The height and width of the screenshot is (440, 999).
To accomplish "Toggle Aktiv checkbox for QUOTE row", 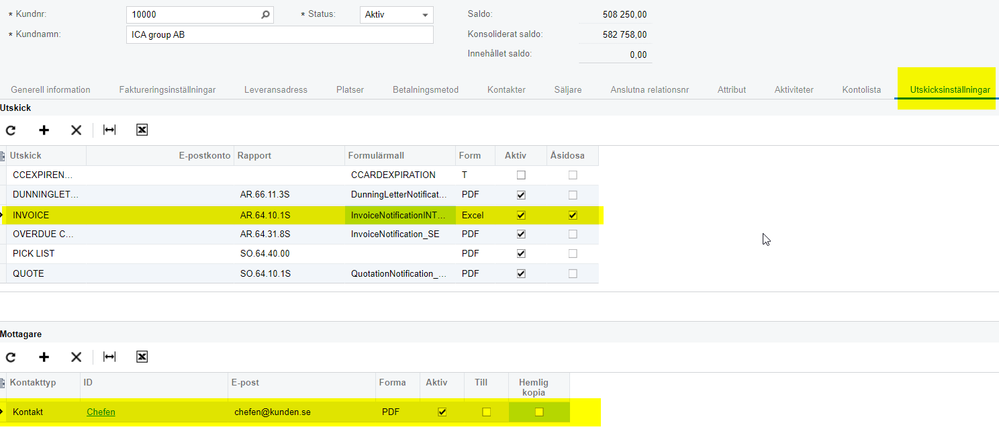I will coord(521,273).
